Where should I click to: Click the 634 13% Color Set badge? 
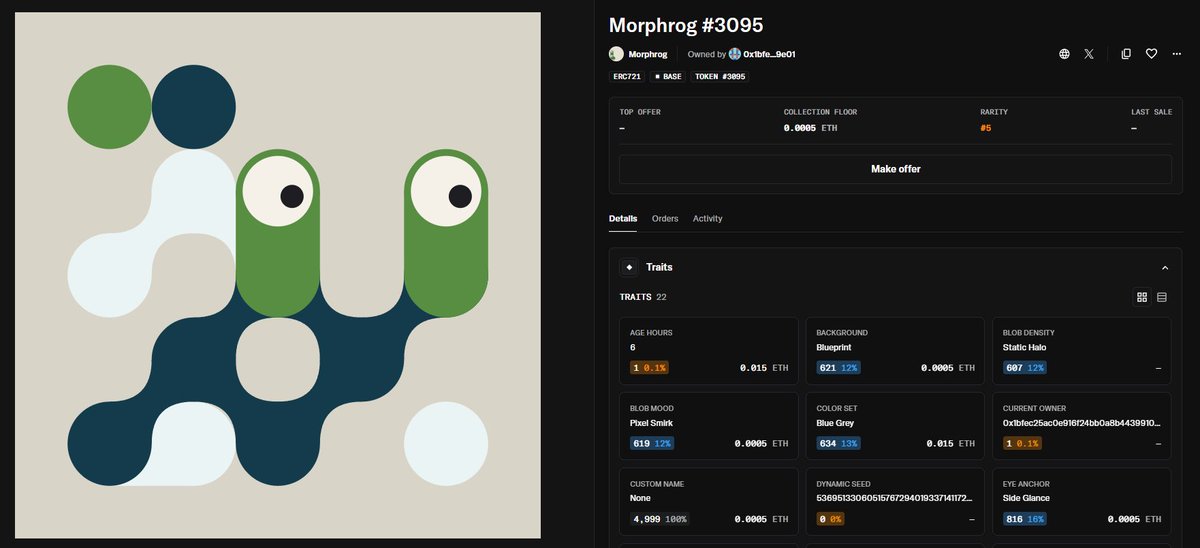838,444
